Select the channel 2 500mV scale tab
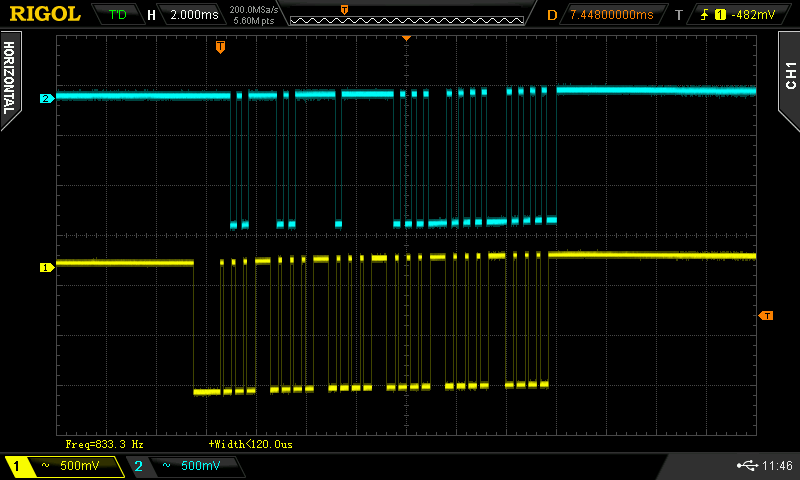800x480 pixels. tap(186, 466)
